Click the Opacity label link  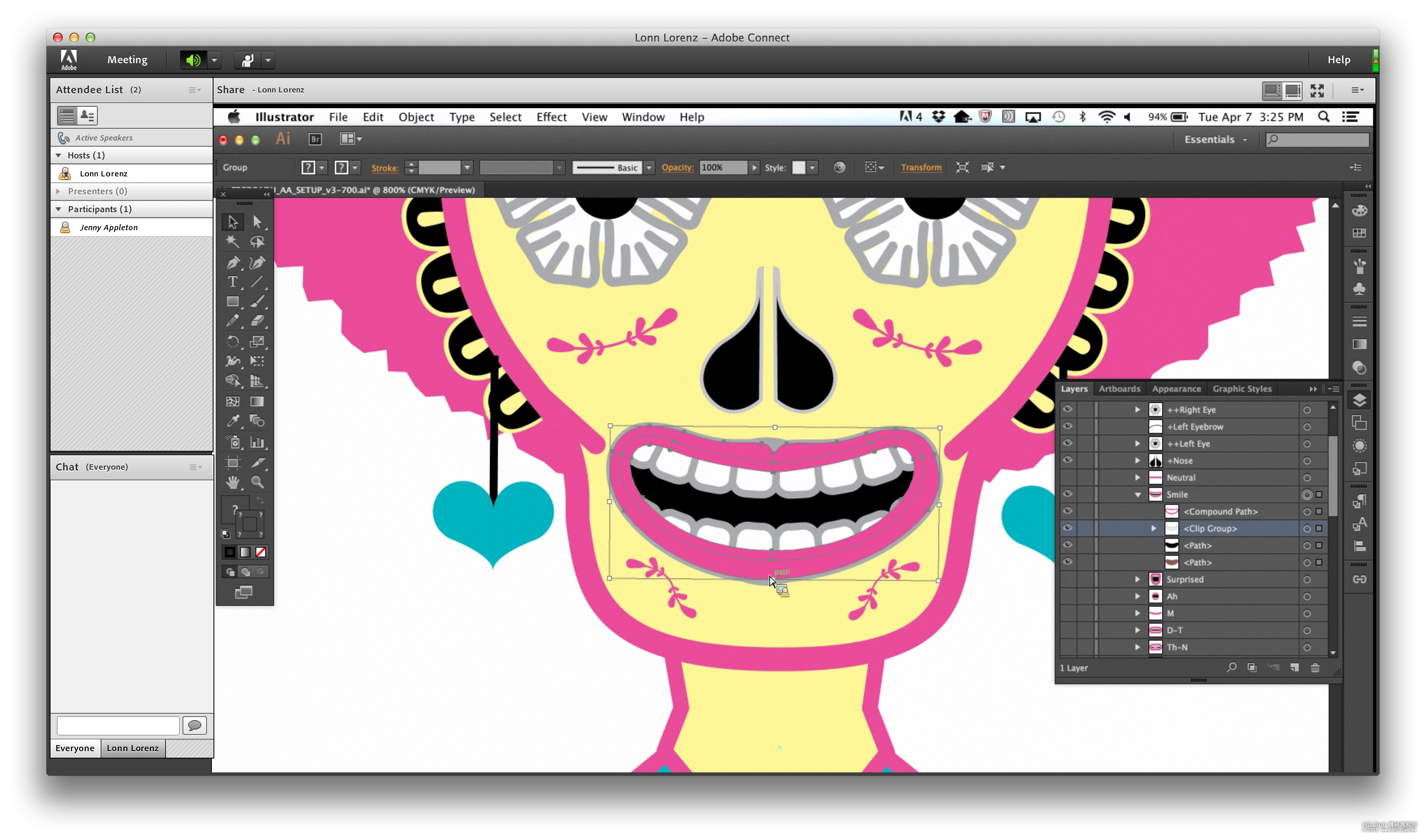pos(677,167)
